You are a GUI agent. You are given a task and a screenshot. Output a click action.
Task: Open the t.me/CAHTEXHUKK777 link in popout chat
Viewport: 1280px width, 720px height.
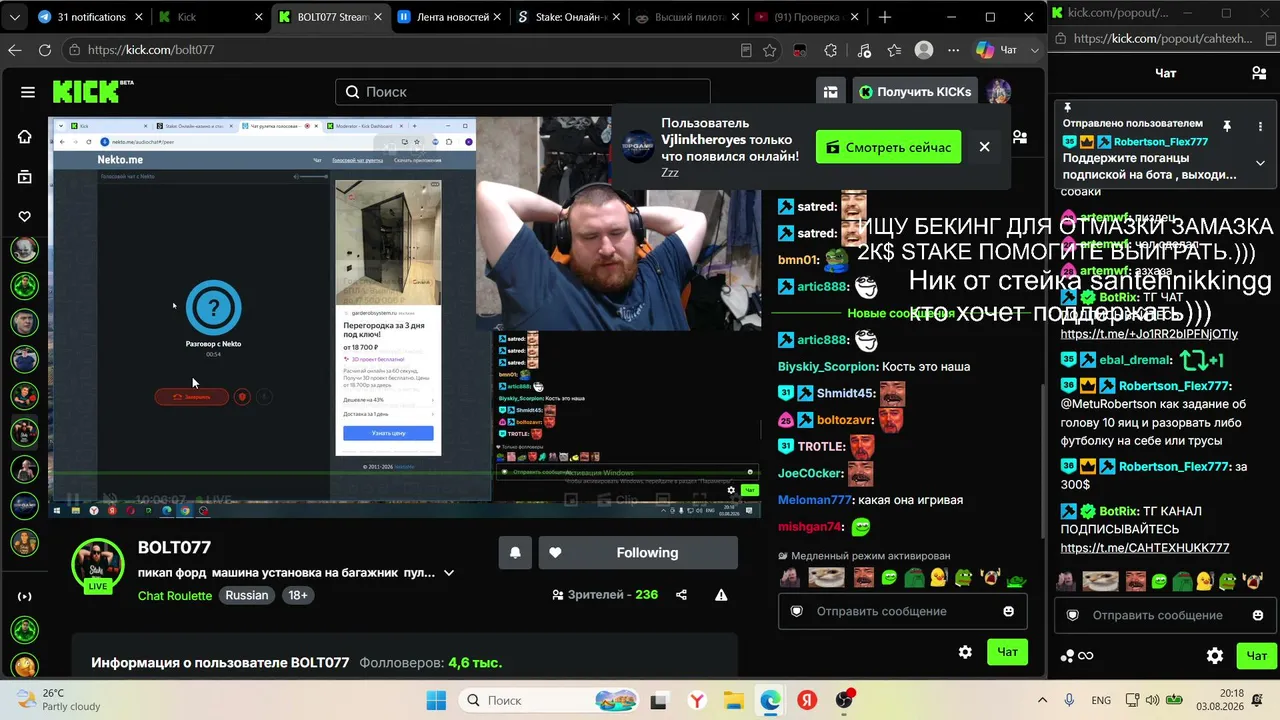pyautogui.click(x=1145, y=548)
